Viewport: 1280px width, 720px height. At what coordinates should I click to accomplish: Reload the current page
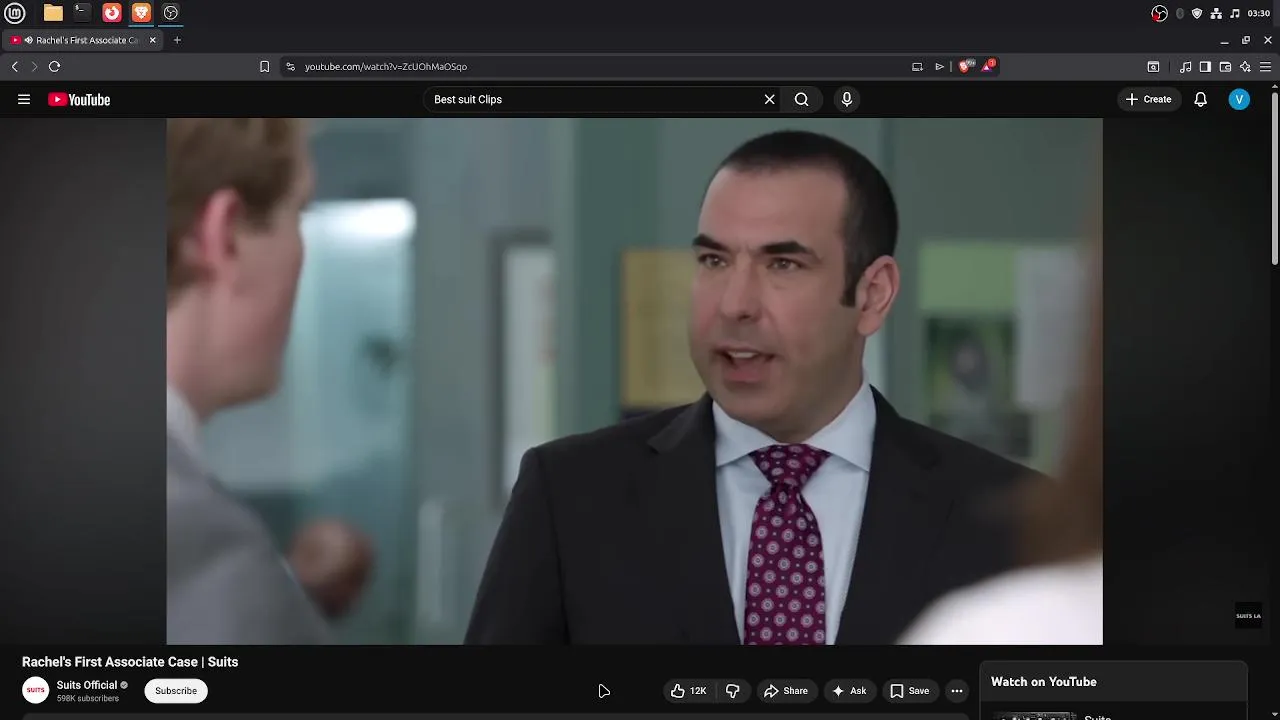tap(54, 66)
